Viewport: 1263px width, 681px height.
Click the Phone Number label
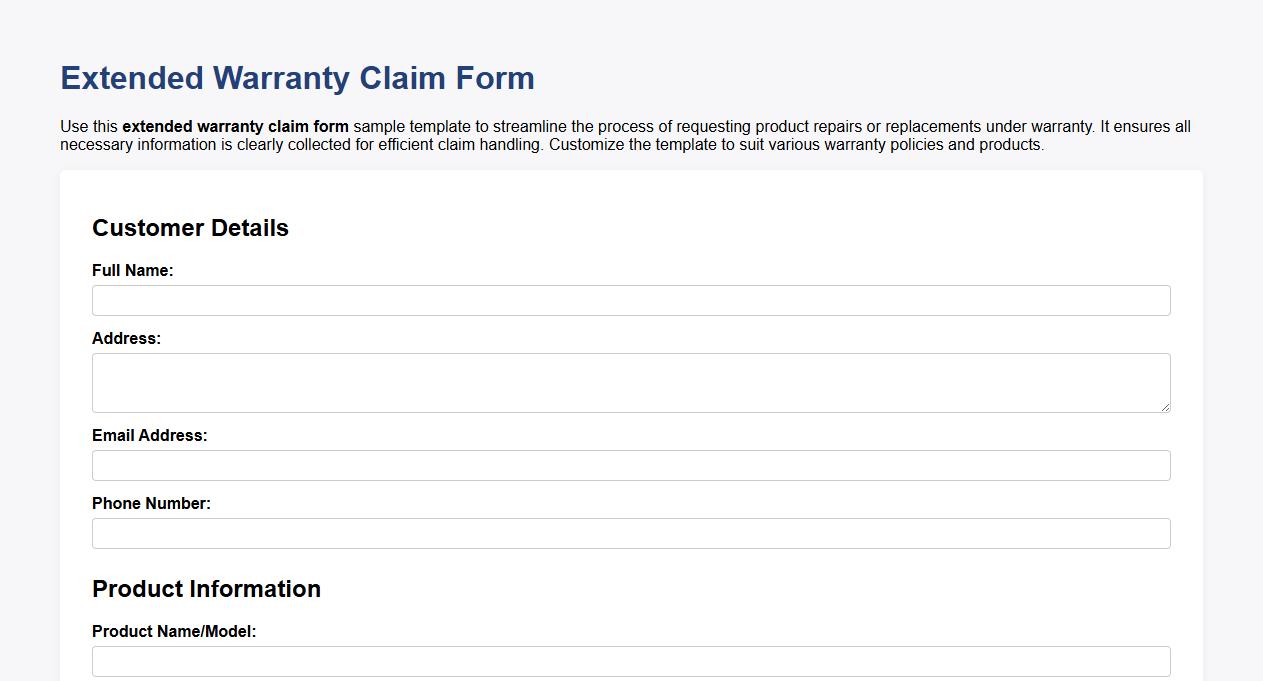tap(151, 503)
